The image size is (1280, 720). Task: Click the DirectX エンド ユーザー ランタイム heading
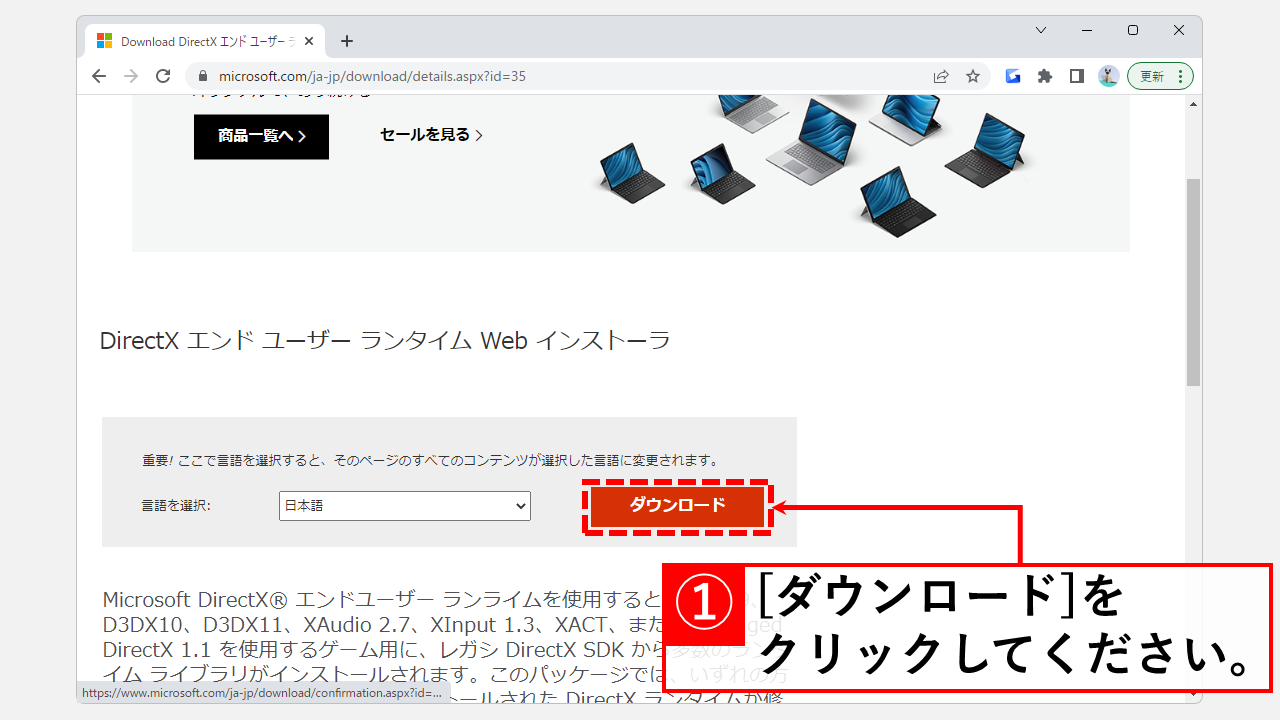pos(385,341)
